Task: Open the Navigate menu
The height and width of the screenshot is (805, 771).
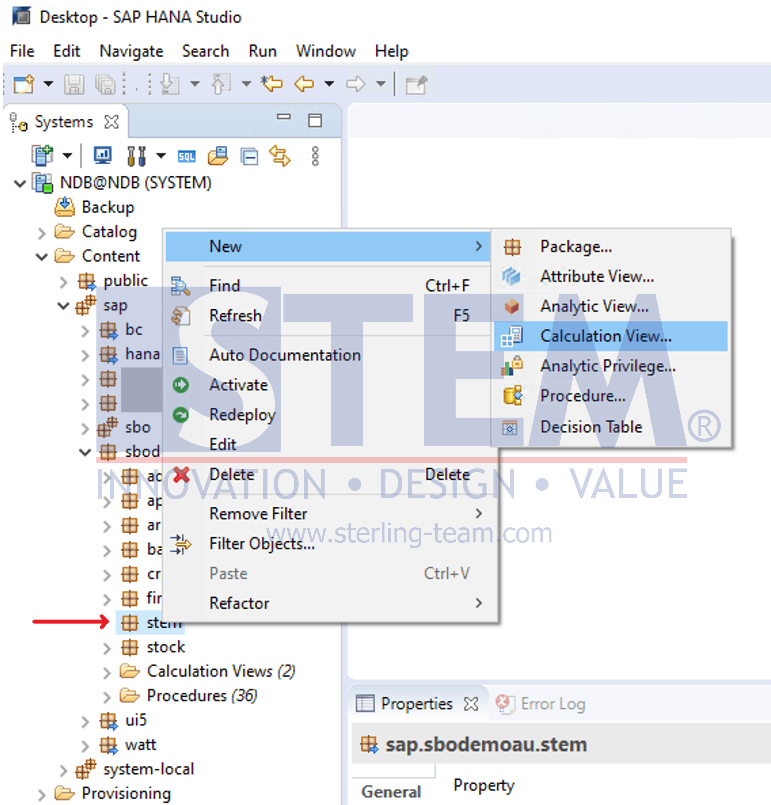Action: [131, 51]
